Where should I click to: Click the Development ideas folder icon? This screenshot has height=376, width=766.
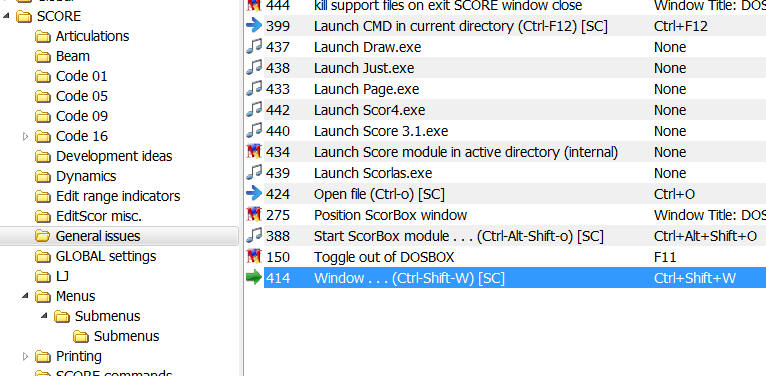(43, 157)
